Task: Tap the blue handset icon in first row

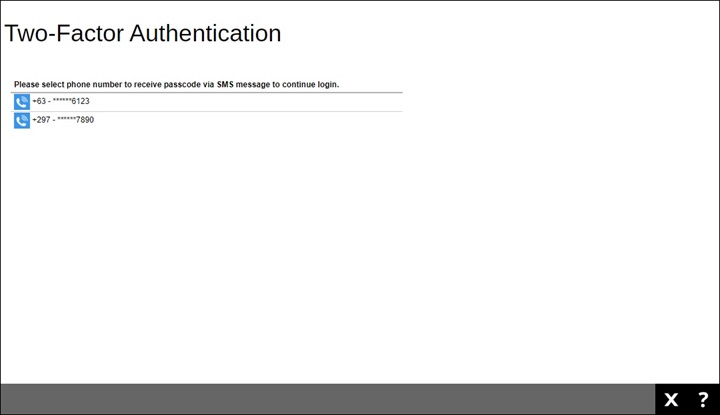Action: click(x=22, y=102)
